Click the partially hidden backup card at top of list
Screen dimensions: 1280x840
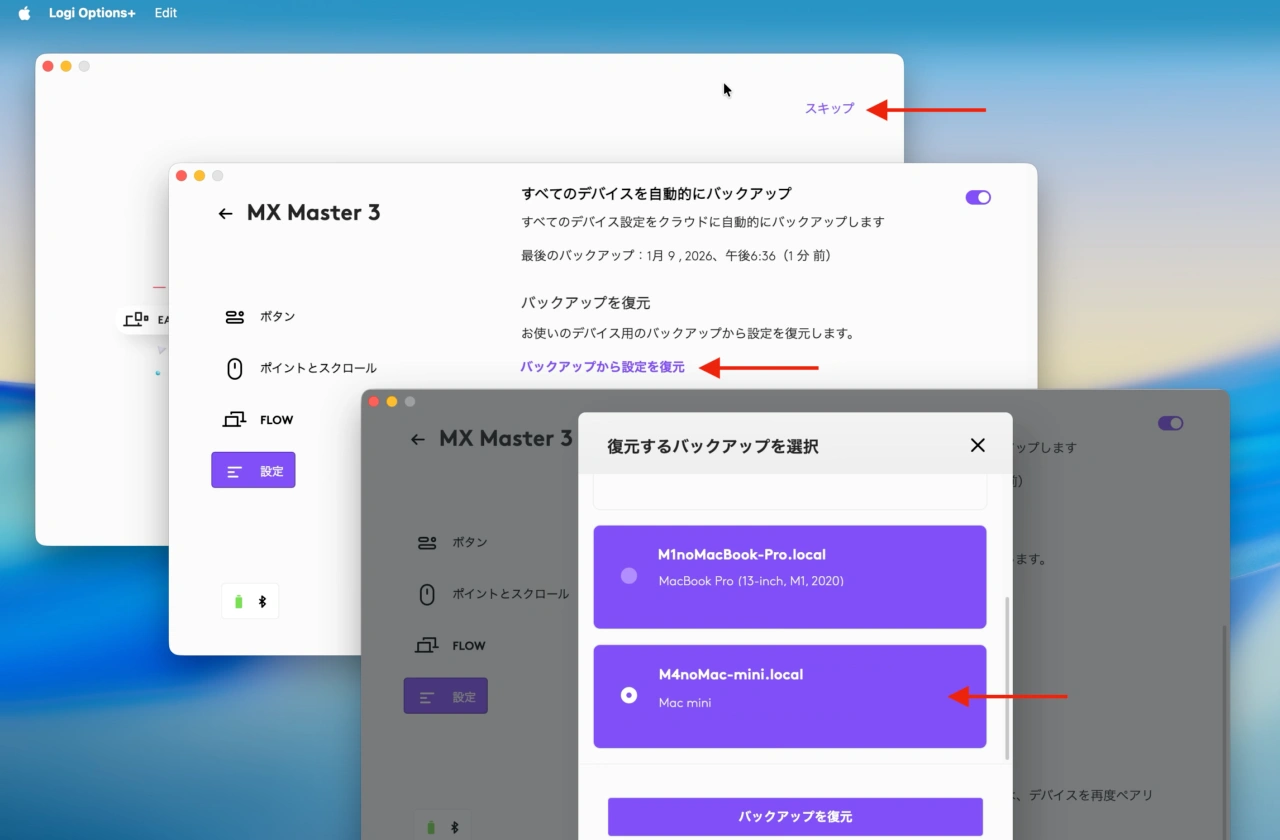pyautogui.click(x=789, y=494)
